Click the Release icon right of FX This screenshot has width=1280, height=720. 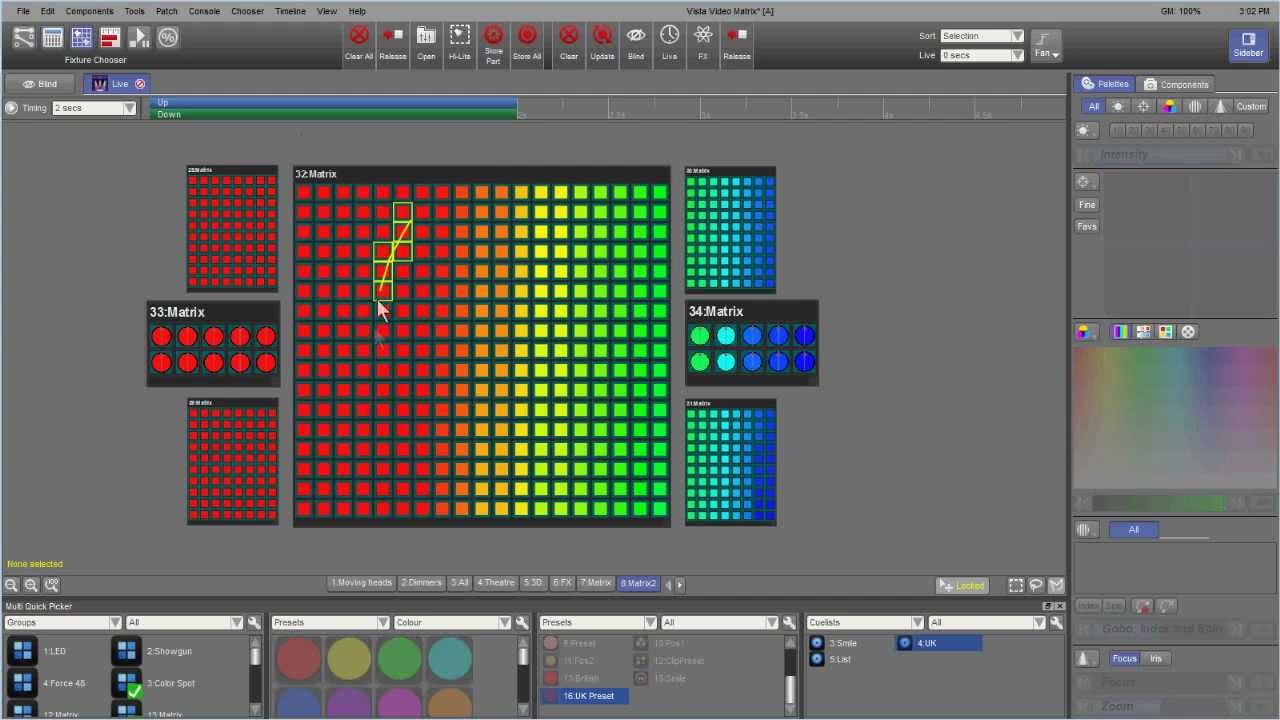737,35
